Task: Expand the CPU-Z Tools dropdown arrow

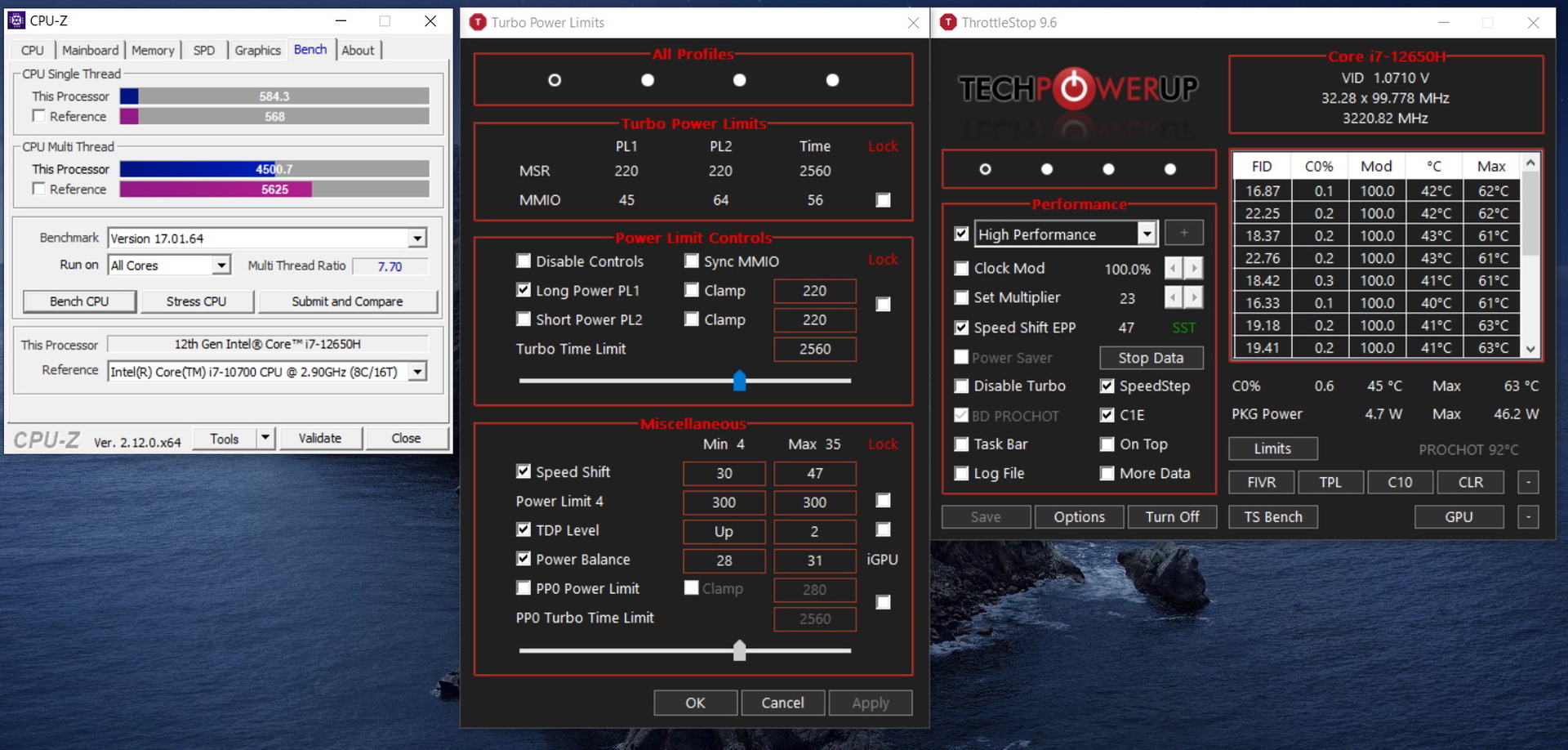Action: click(x=265, y=439)
